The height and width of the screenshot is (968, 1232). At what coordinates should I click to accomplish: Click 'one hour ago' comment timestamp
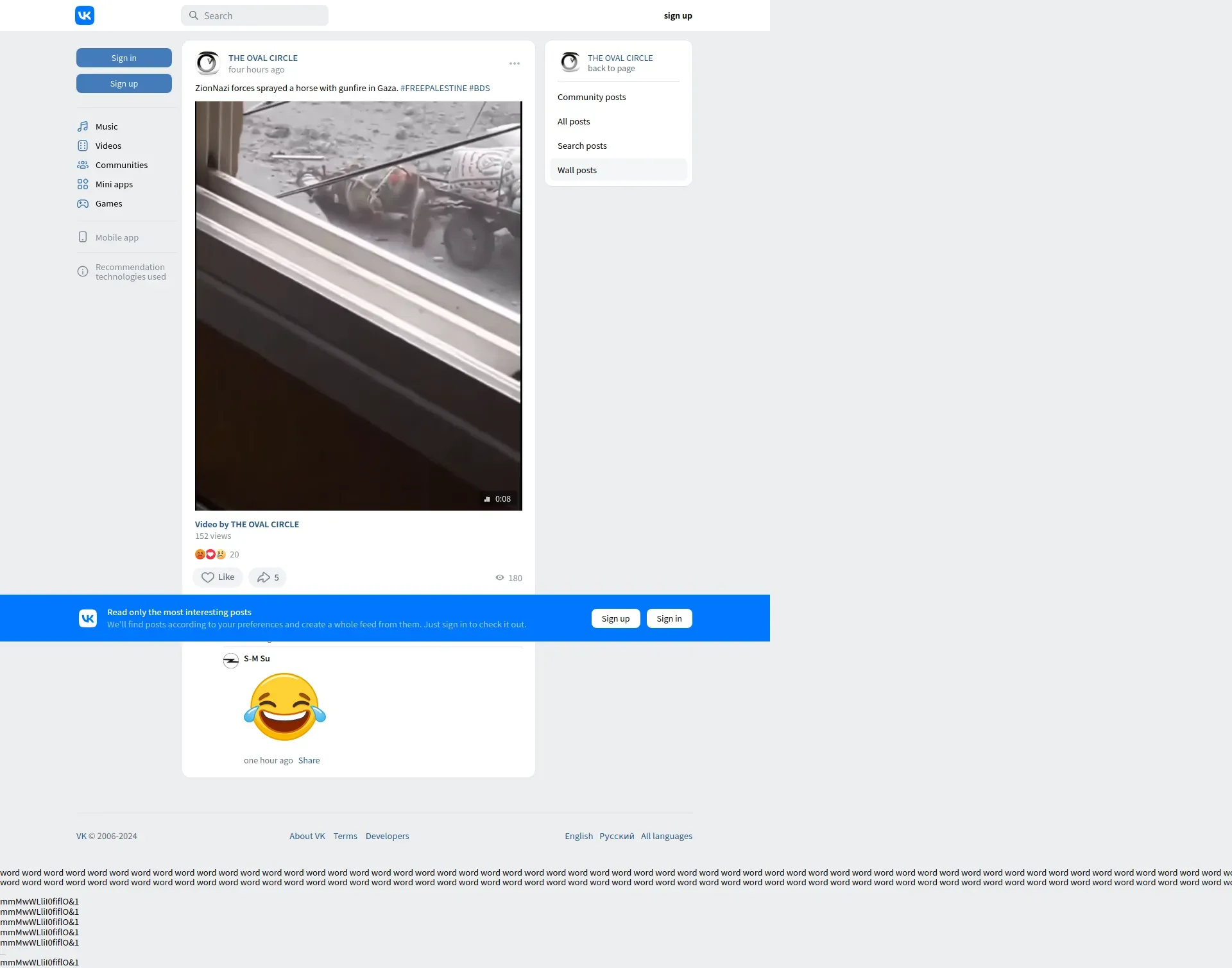point(268,760)
